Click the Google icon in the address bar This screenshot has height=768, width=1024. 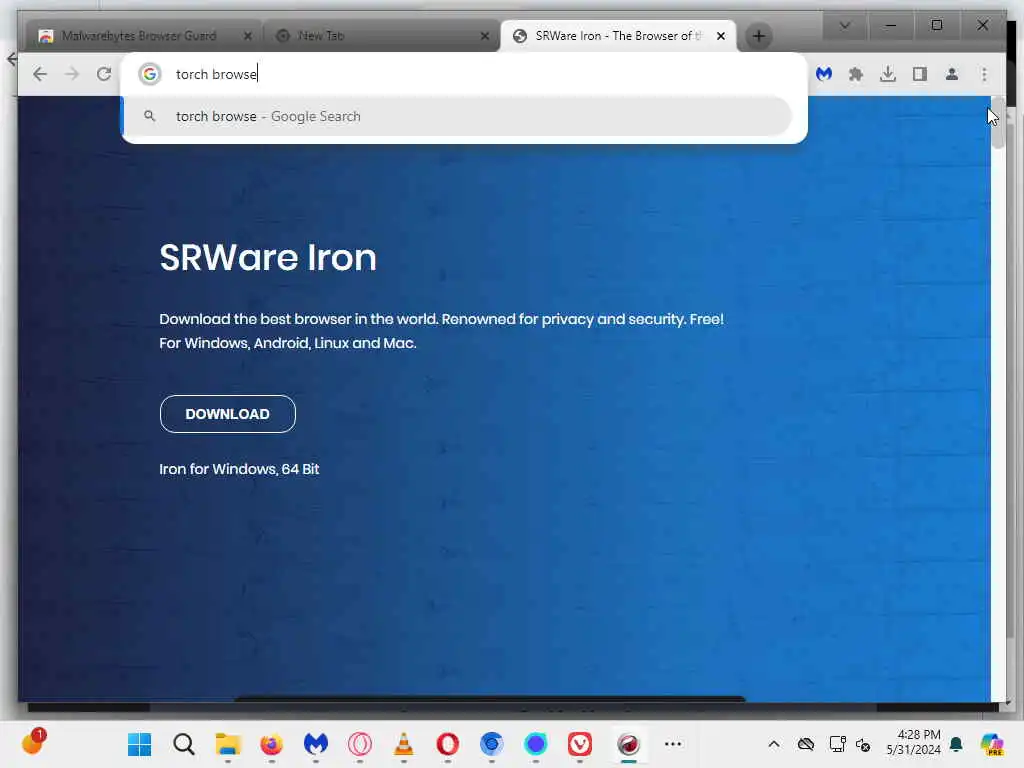pyautogui.click(x=150, y=74)
